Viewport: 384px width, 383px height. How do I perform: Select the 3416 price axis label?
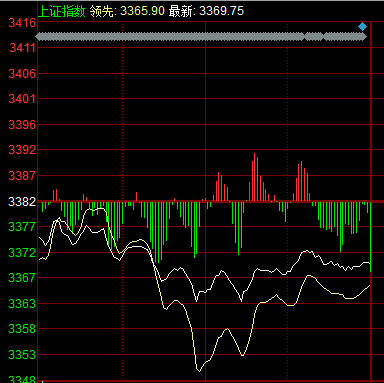(22, 23)
